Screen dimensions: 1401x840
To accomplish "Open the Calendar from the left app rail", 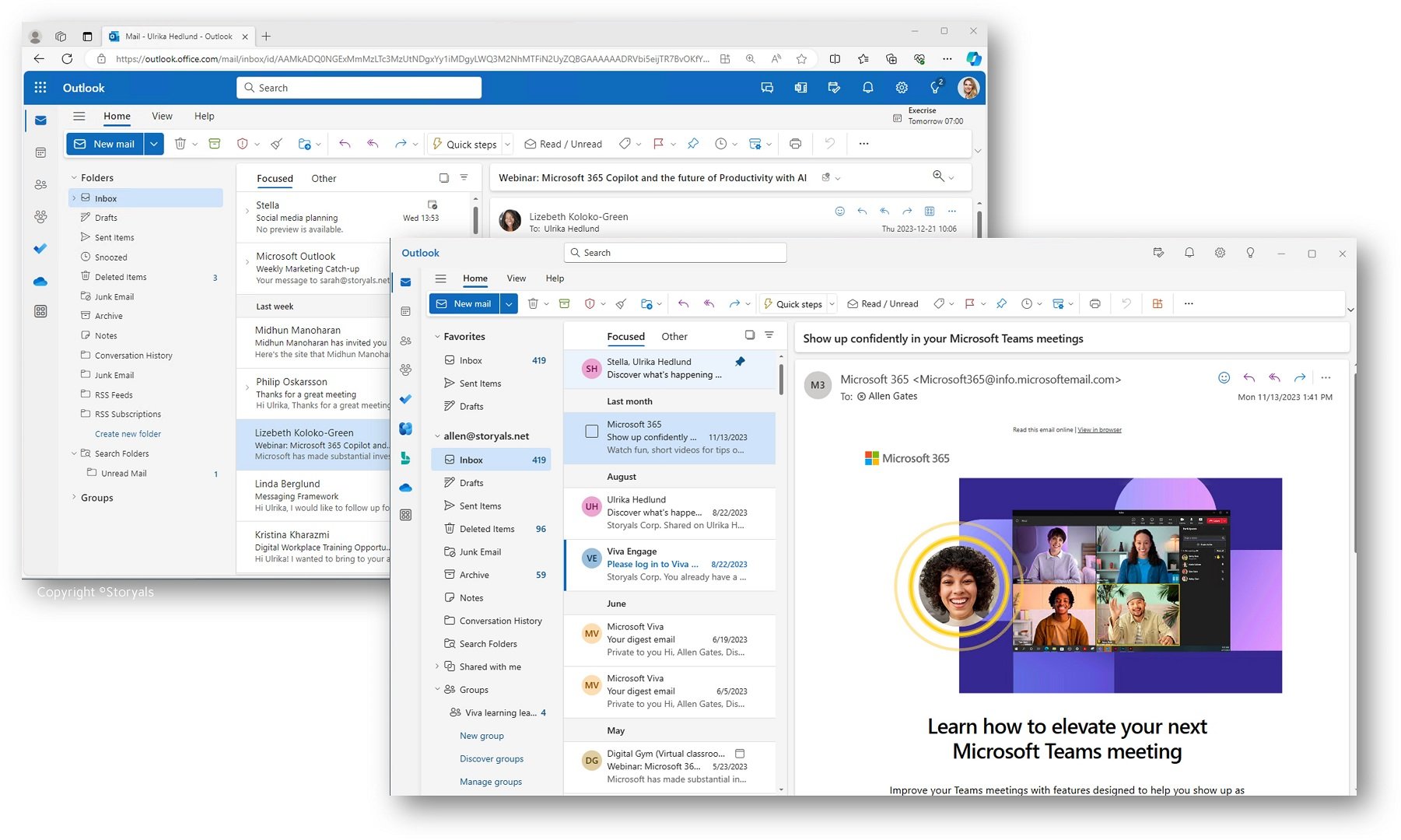I will click(x=405, y=310).
